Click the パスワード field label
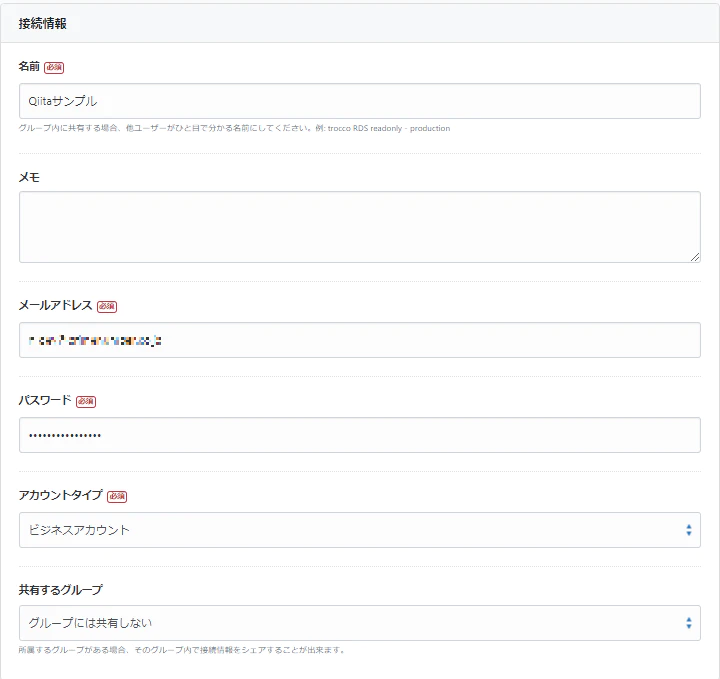The width and height of the screenshot is (720, 679). [x=45, y=400]
